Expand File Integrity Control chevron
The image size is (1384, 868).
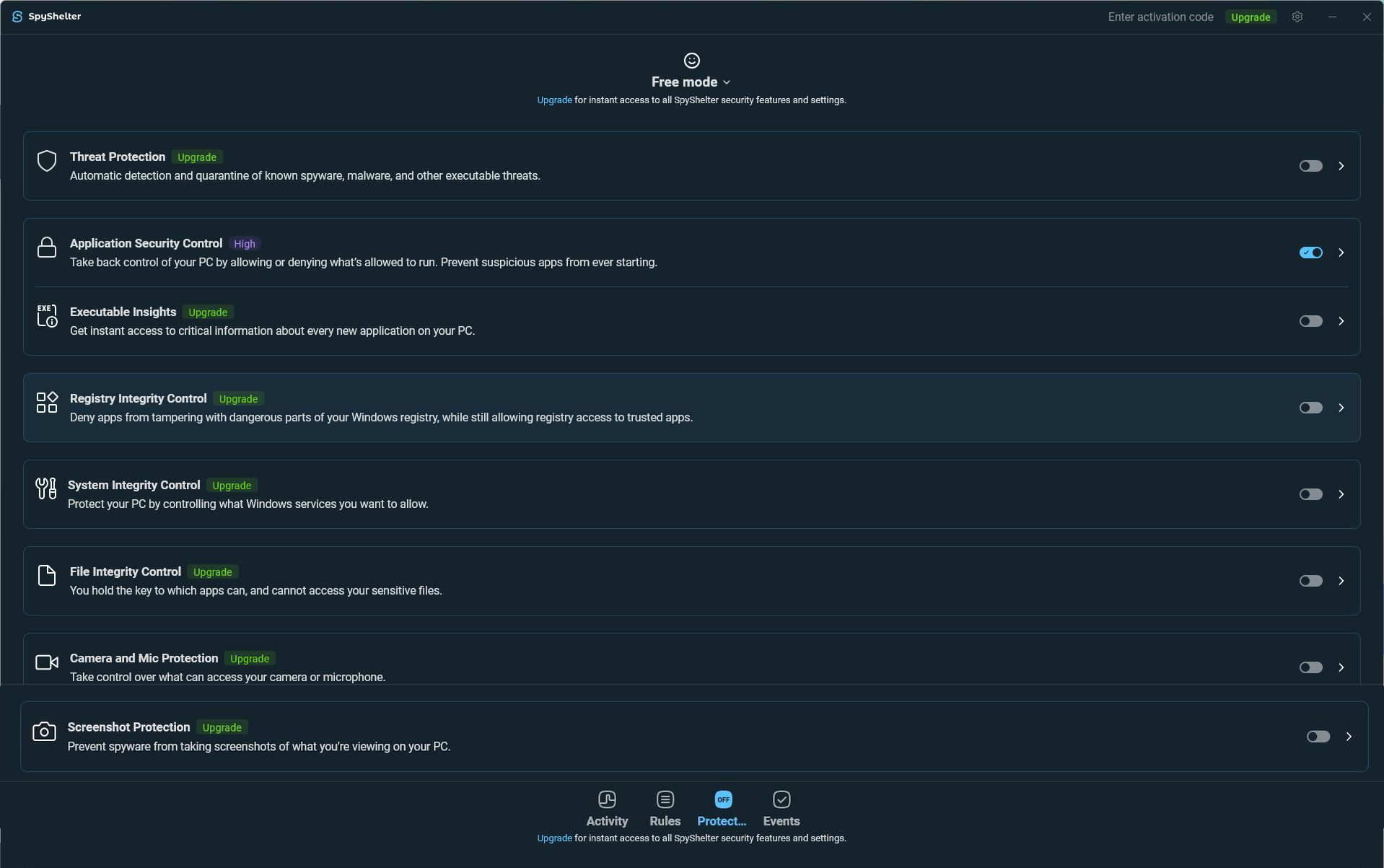(x=1341, y=581)
